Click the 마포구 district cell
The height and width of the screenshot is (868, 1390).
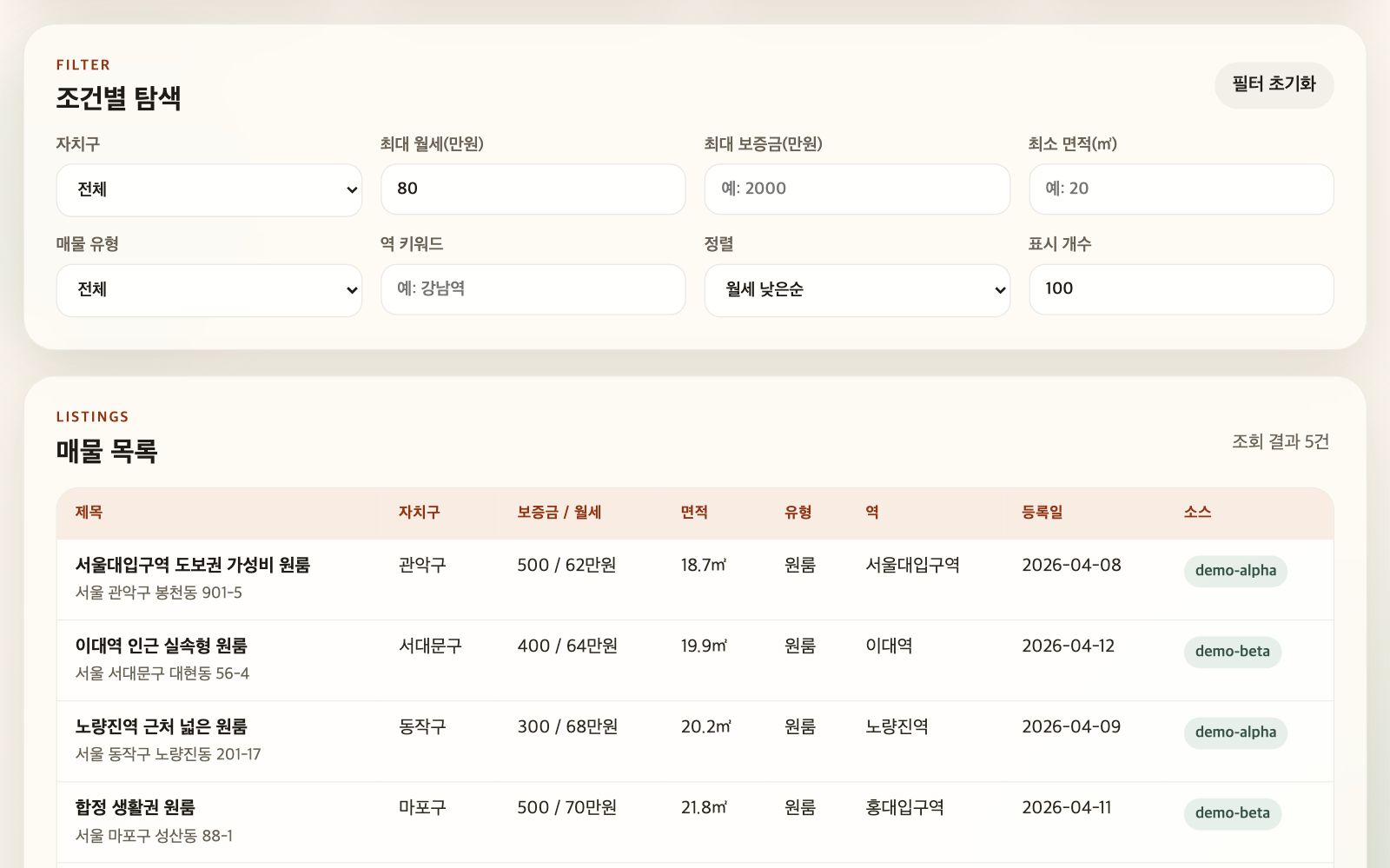pyautogui.click(x=422, y=807)
